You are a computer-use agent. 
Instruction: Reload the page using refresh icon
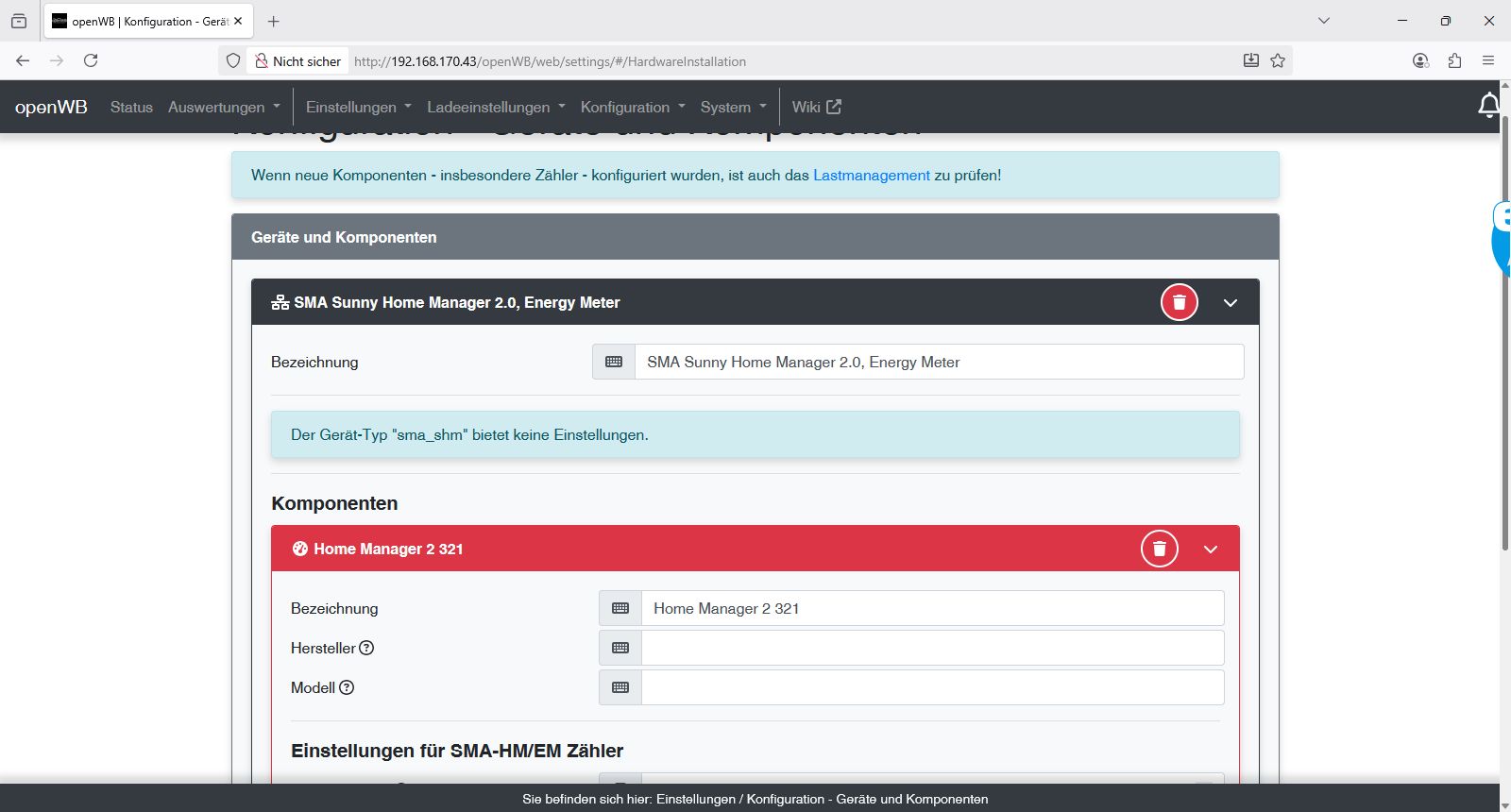pos(91,60)
